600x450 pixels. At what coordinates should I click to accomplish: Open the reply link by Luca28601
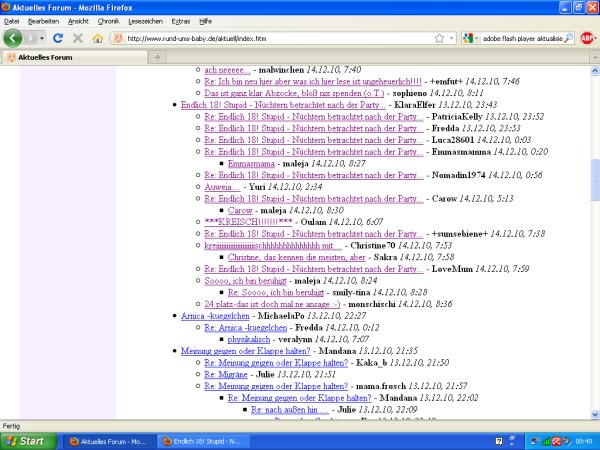coord(314,140)
